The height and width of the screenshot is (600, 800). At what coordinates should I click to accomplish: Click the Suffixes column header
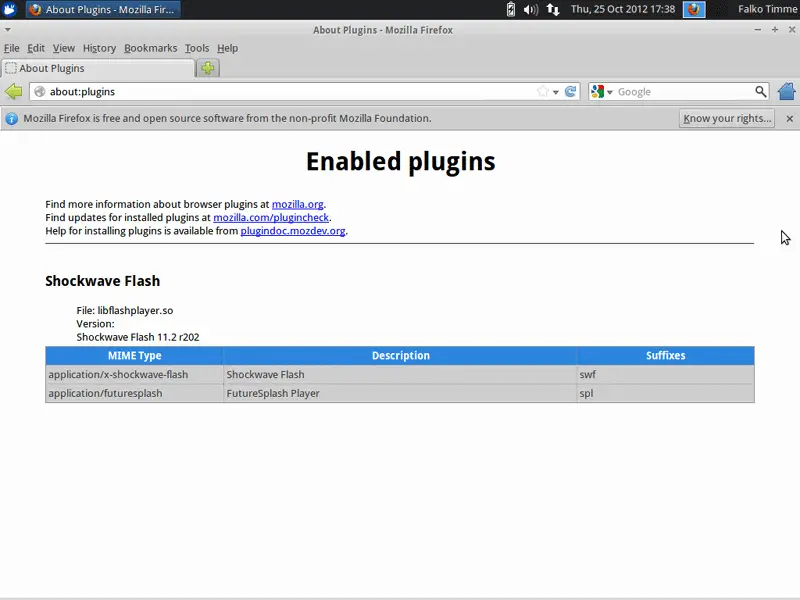(x=665, y=356)
